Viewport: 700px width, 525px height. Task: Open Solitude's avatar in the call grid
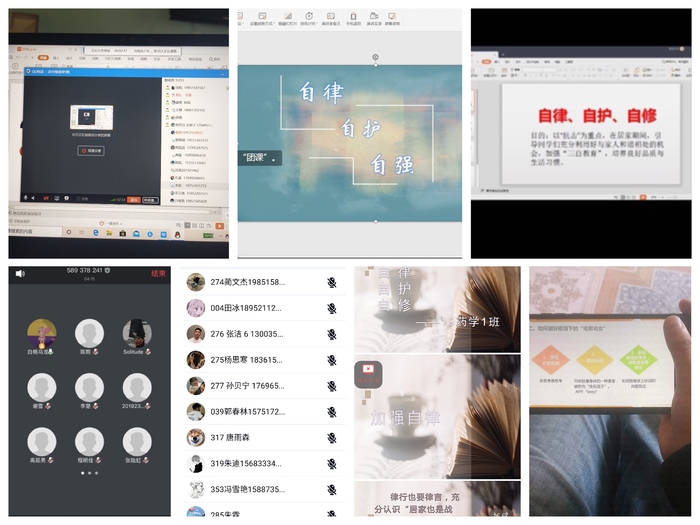pyautogui.click(x=136, y=333)
